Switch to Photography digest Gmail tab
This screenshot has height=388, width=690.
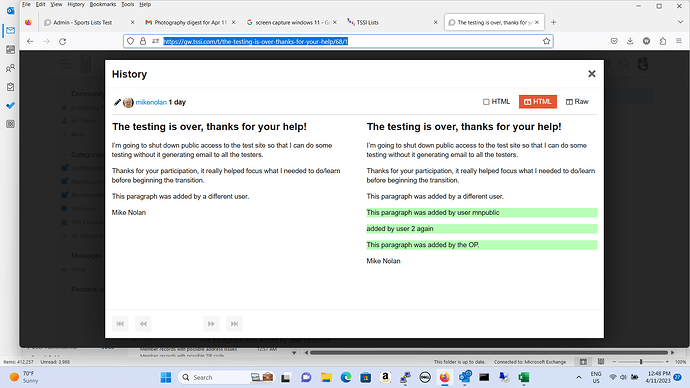(190, 22)
